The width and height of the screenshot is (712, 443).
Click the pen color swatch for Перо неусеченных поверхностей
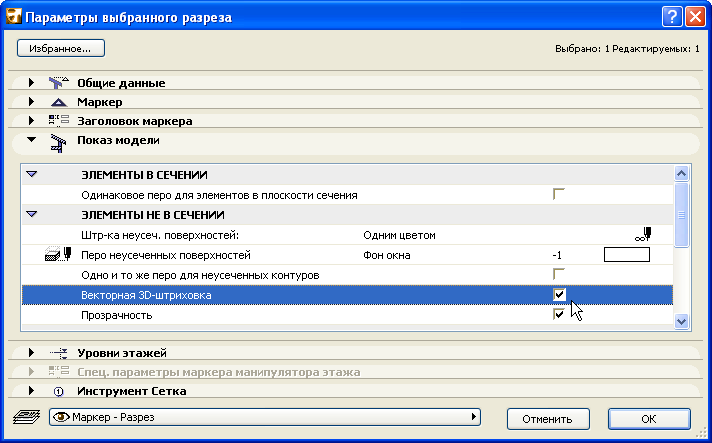pos(627,255)
